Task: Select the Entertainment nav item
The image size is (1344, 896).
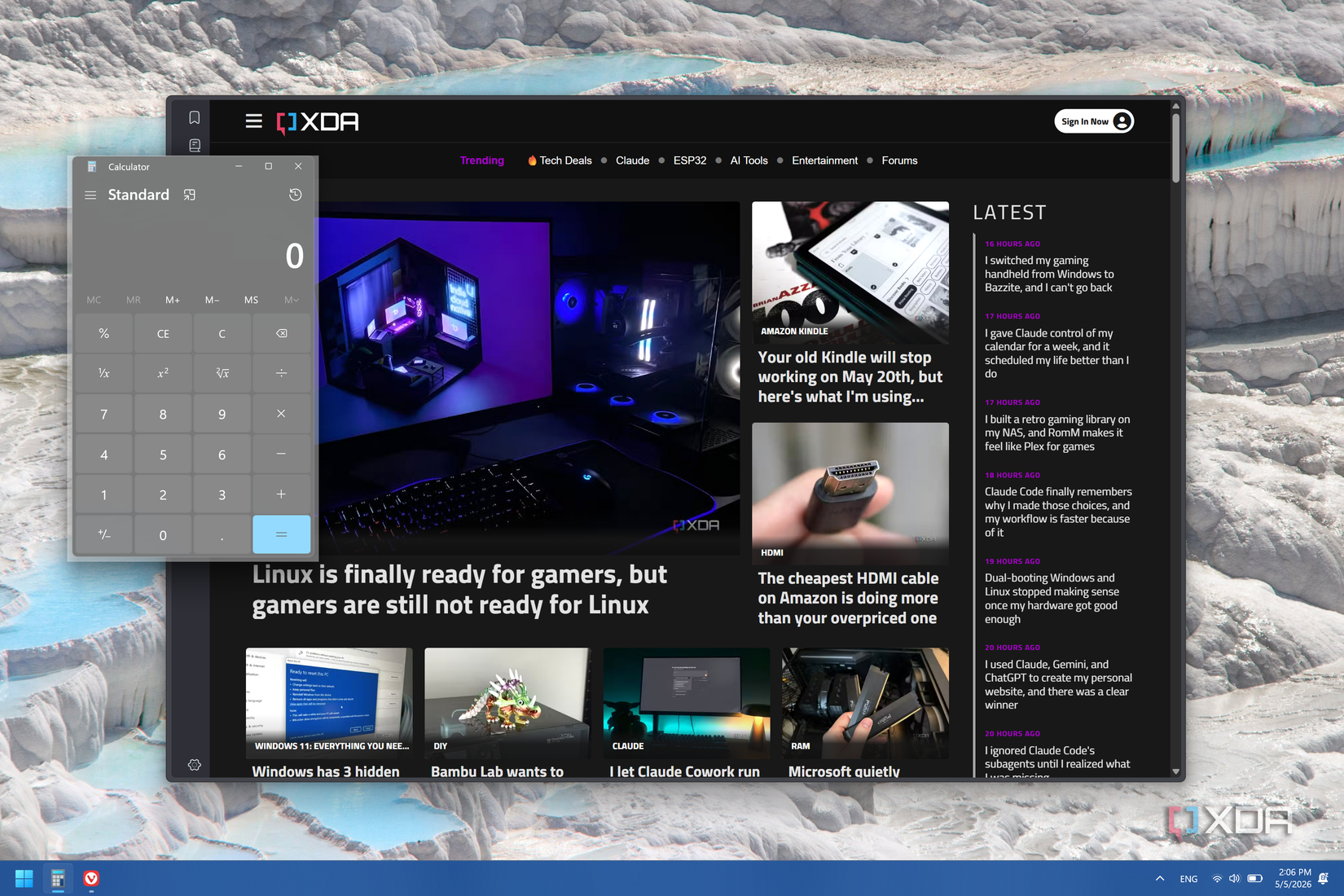Action: (x=825, y=160)
